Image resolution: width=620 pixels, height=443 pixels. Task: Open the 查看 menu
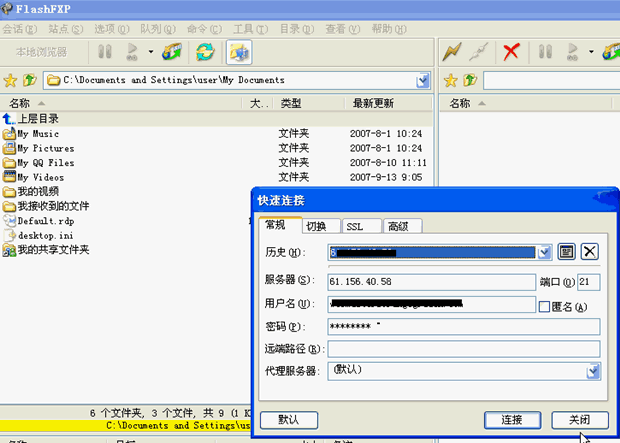coord(342,29)
